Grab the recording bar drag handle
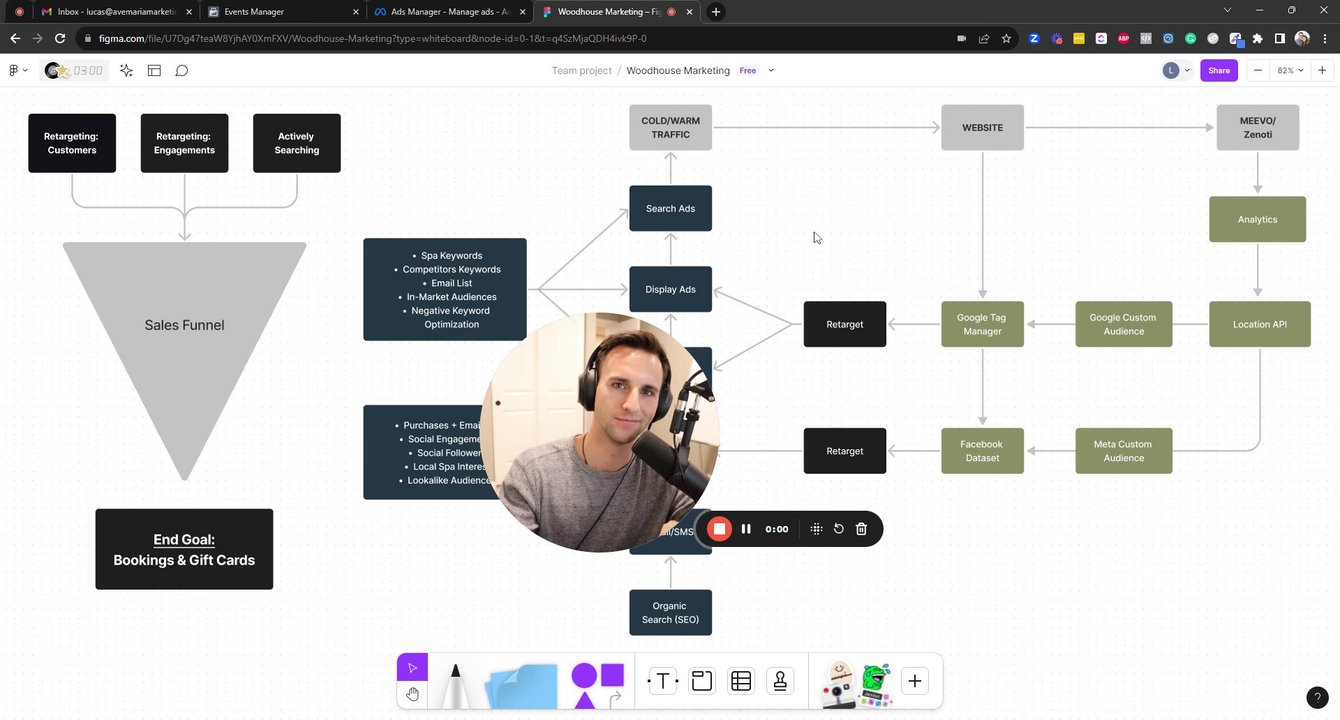The image size is (1340, 720). click(x=817, y=529)
